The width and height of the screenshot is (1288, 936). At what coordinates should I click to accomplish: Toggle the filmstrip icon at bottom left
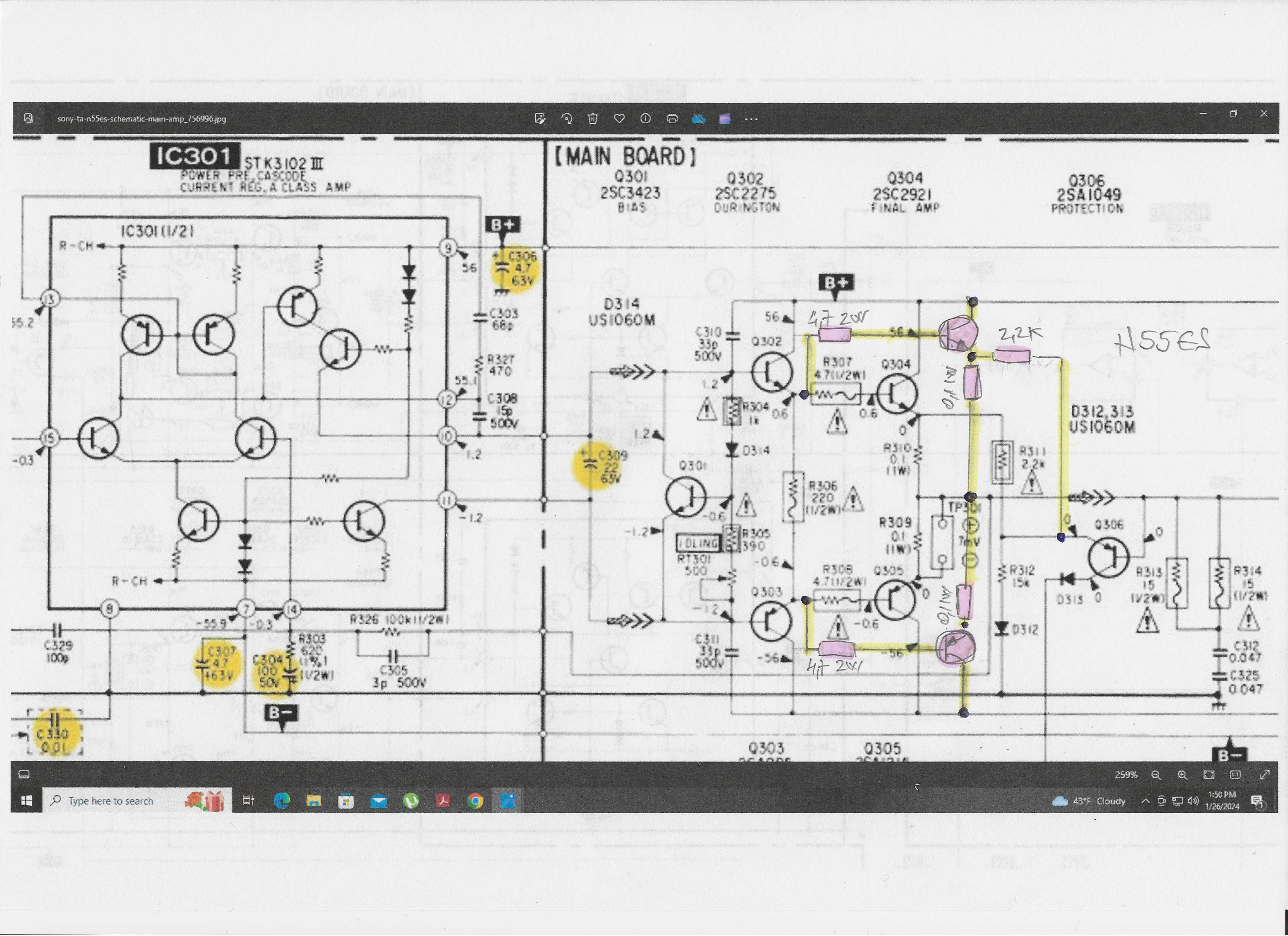[x=24, y=775]
